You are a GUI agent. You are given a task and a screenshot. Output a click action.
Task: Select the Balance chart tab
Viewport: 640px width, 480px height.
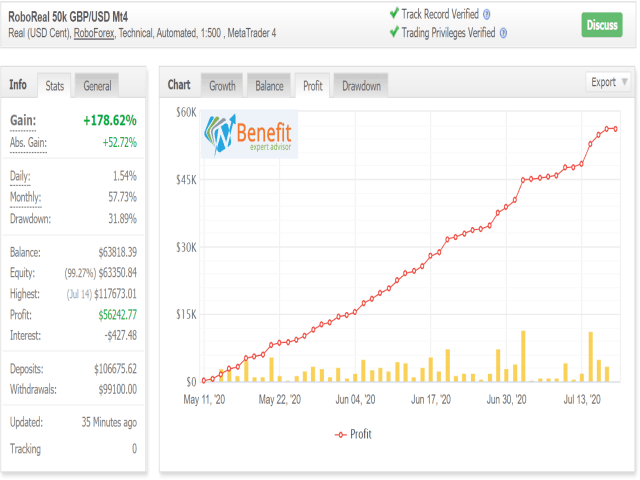pyautogui.click(x=269, y=86)
